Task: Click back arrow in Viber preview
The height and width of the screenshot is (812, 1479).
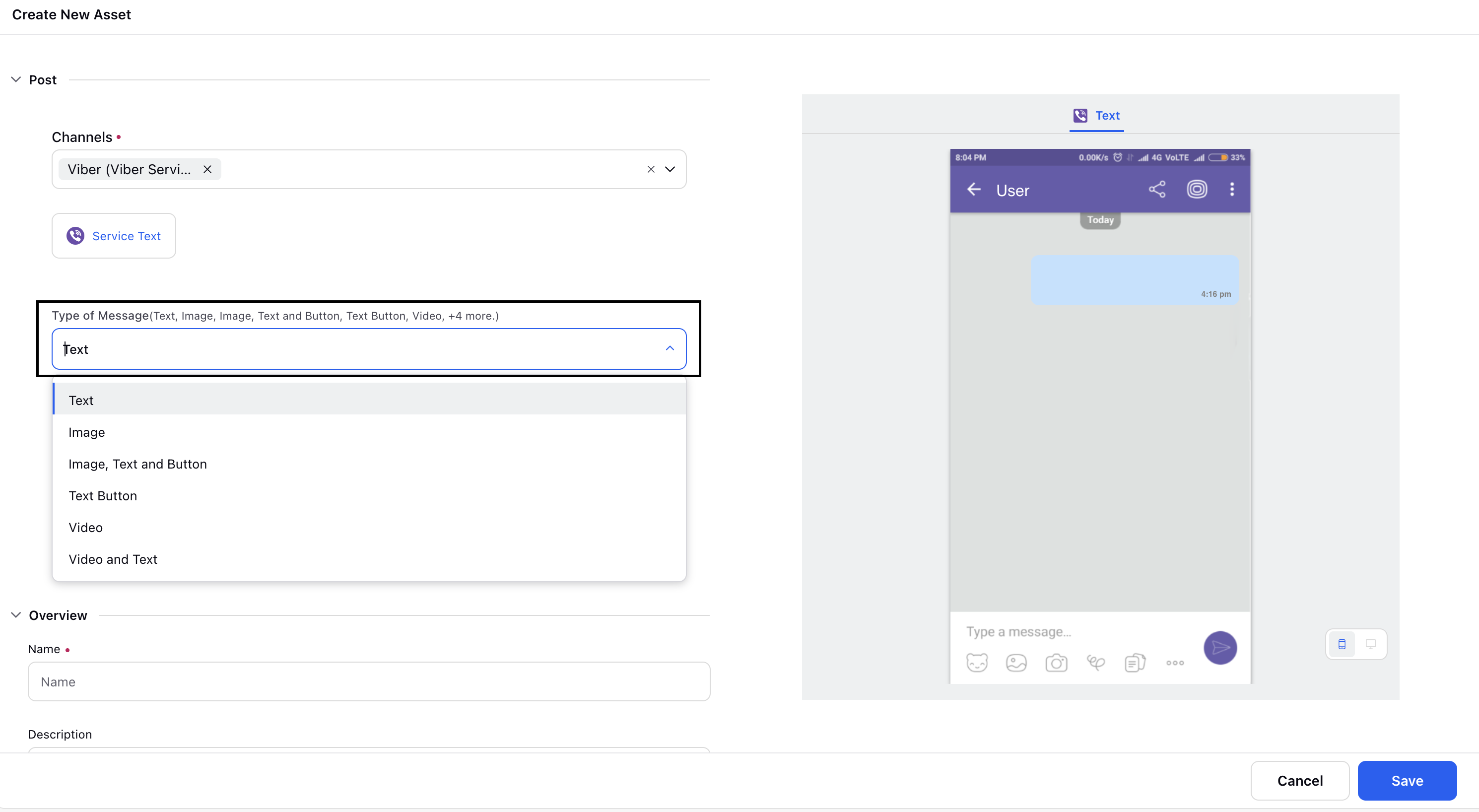Action: click(x=974, y=190)
